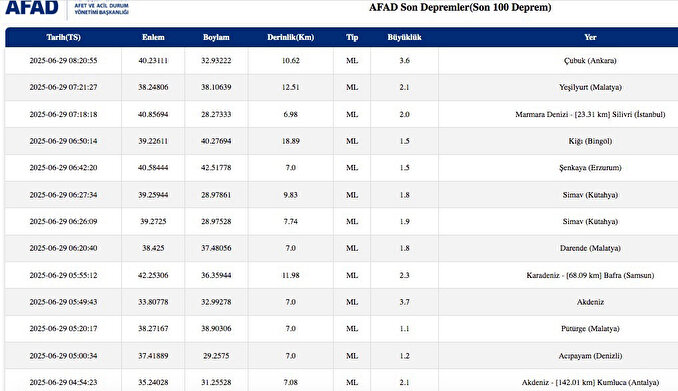
Task: Click latitude value 33.80778
Action: (153, 302)
